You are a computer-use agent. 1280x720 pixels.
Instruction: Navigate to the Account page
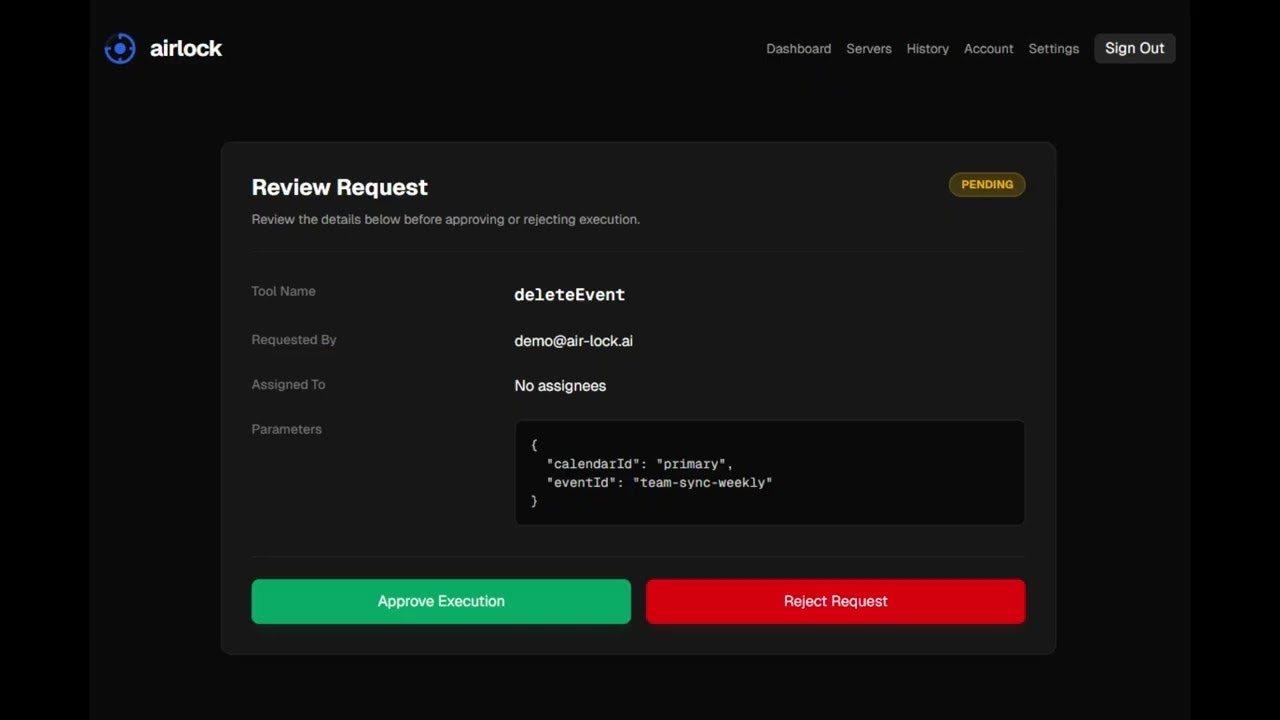point(989,48)
